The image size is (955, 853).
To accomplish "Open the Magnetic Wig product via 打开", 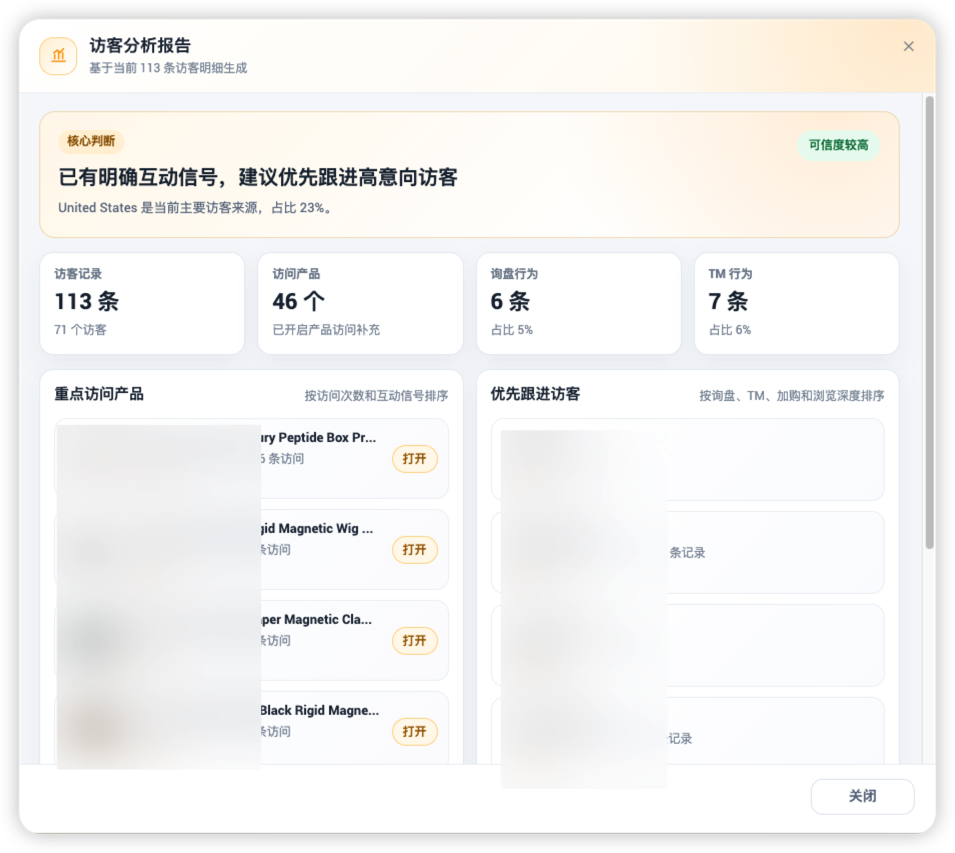I will 414,550.
